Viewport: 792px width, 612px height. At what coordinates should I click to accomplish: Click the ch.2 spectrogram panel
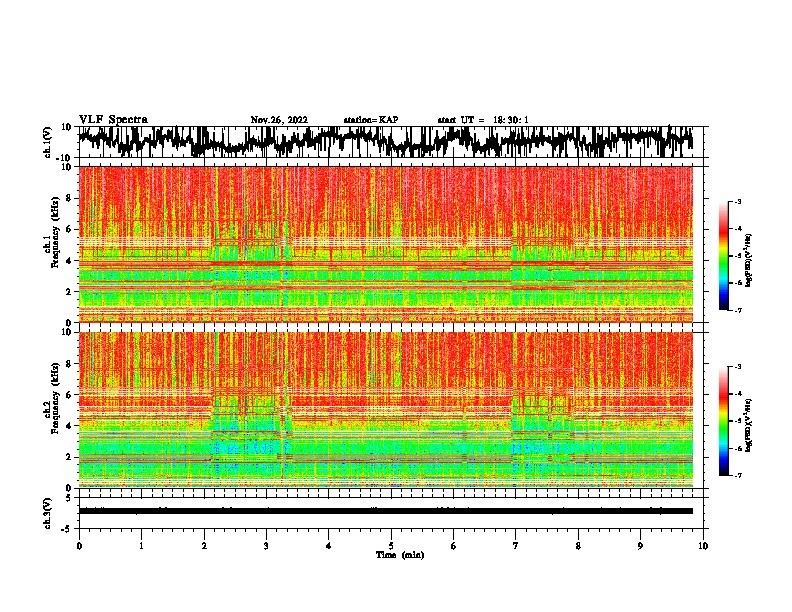[x=385, y=410]
